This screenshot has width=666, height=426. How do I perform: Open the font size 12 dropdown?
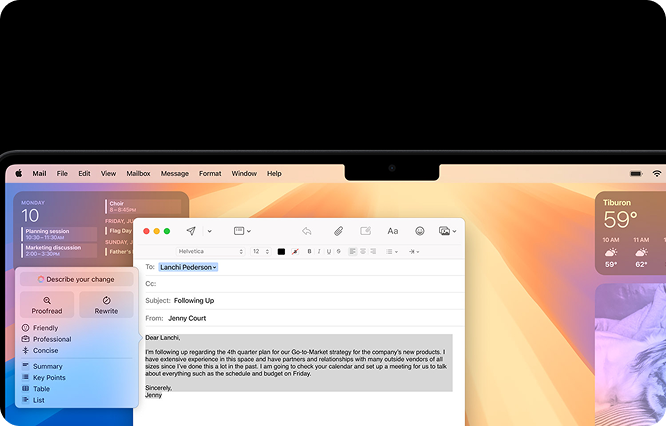[260, 252]
